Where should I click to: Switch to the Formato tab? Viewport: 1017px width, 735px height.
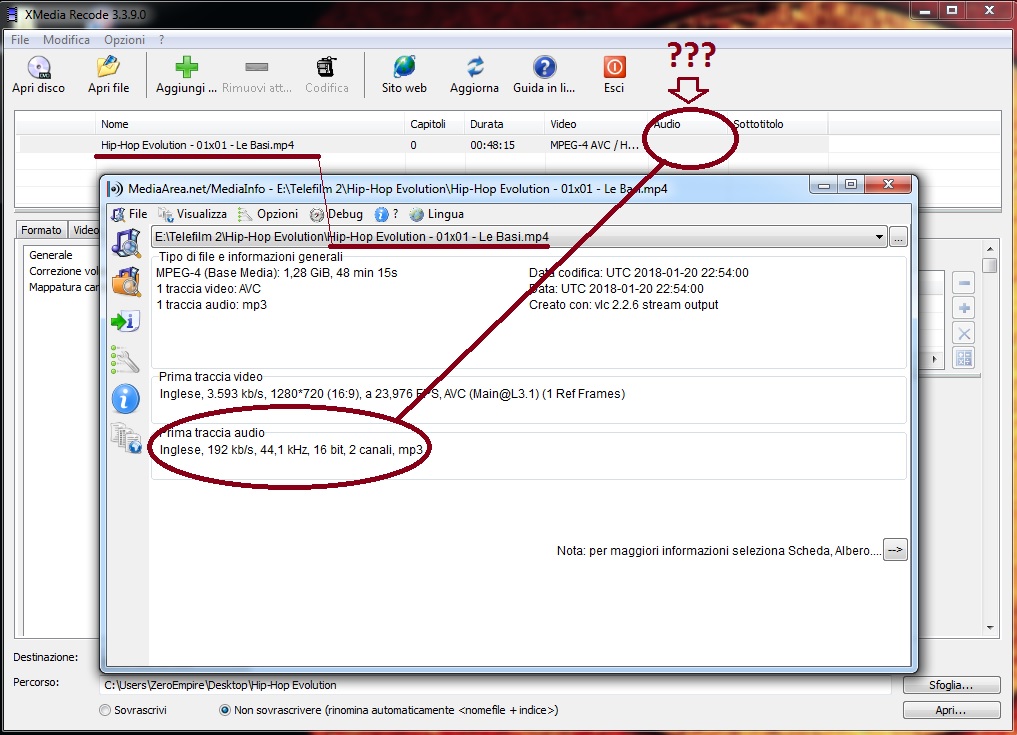pos(41,230)
